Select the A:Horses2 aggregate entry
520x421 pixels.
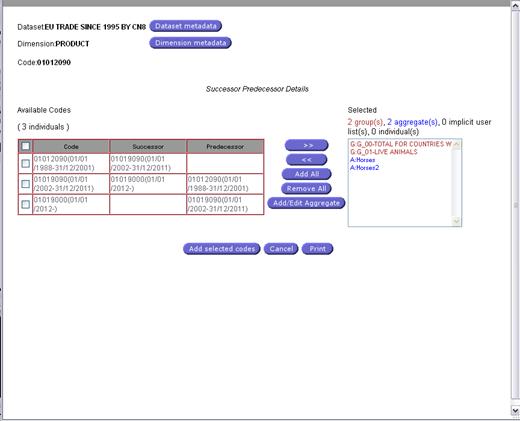click(364, 168)
